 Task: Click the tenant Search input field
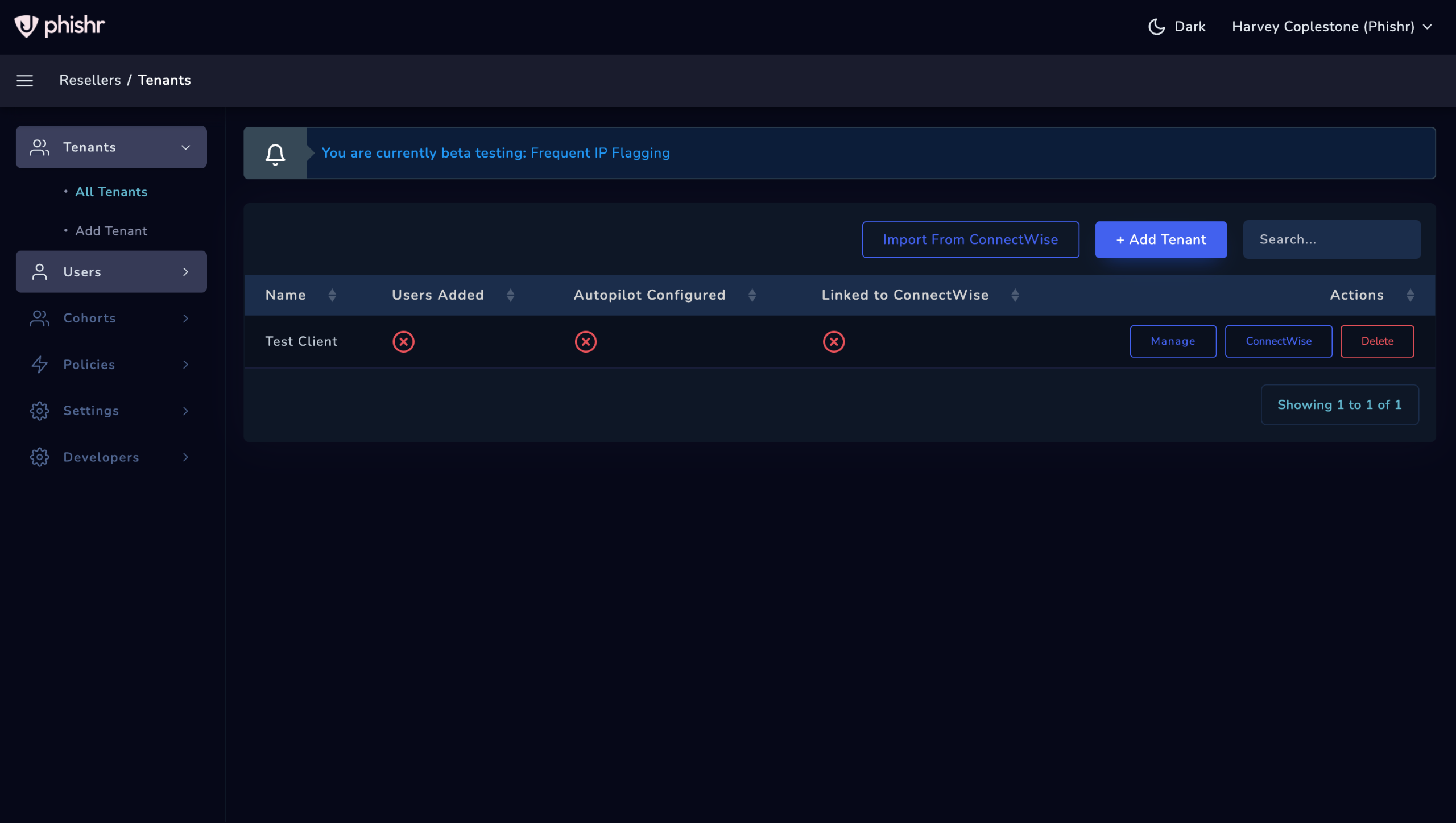(x=1331, y=239)
